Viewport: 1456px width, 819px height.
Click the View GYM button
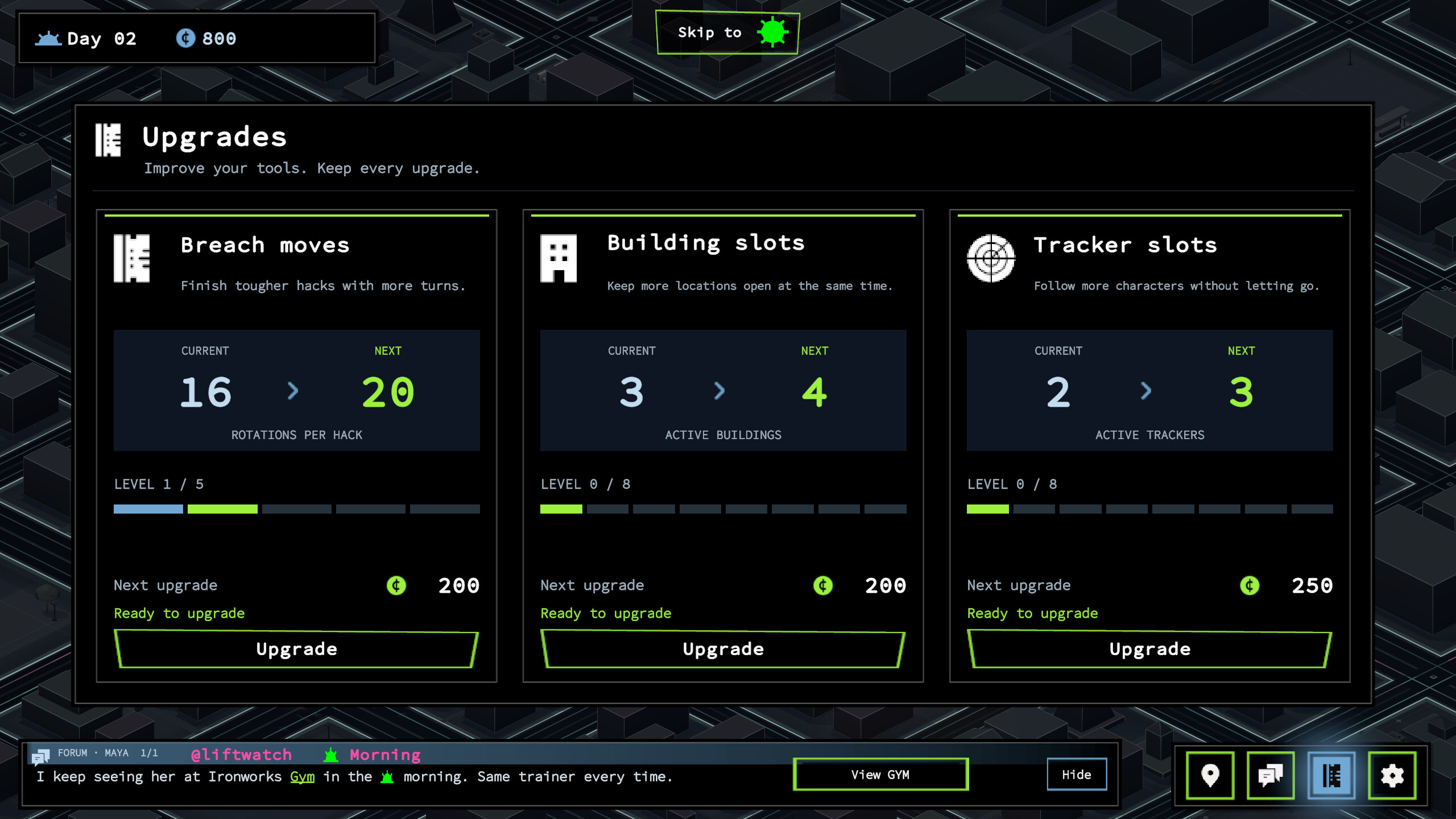click(880, 775)
